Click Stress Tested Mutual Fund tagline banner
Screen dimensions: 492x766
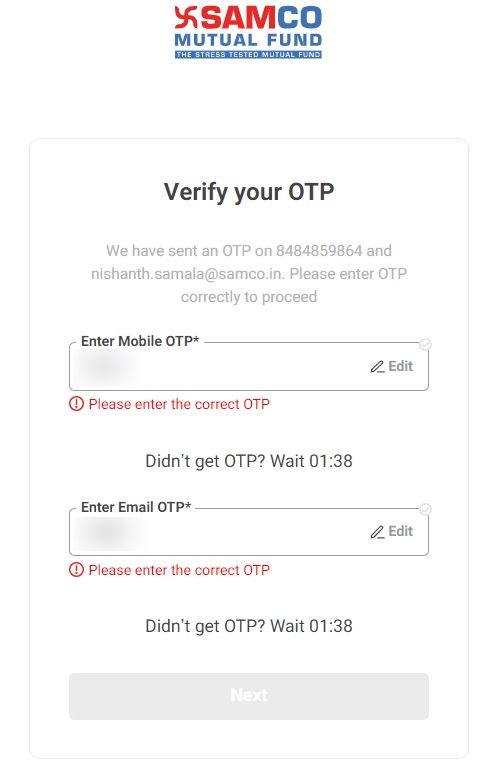coord(248,55)
